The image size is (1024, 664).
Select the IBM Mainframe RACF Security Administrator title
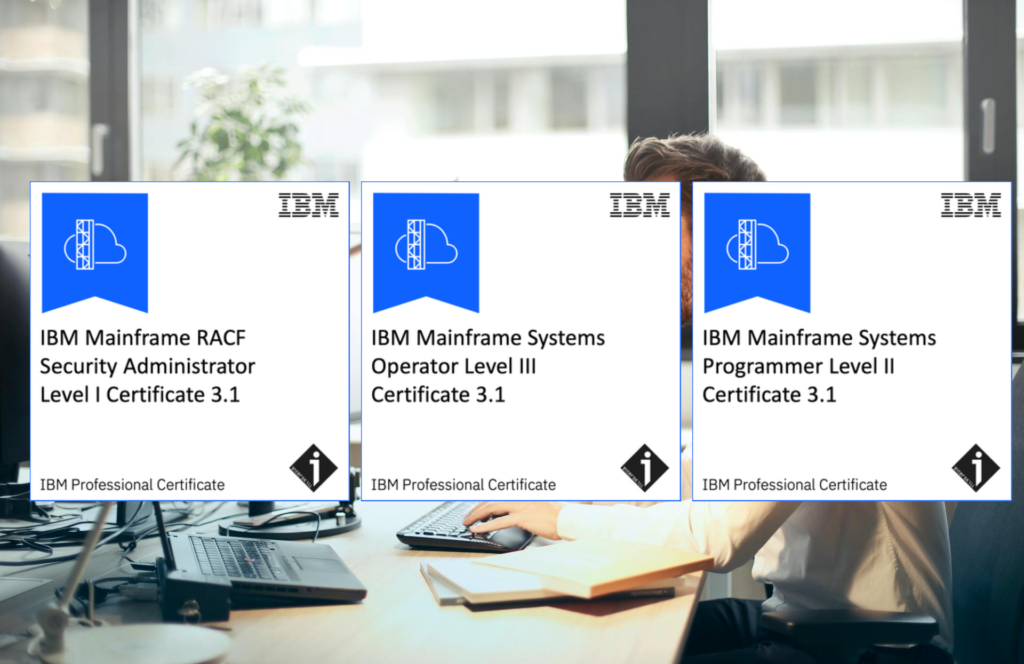click(148, 366)
